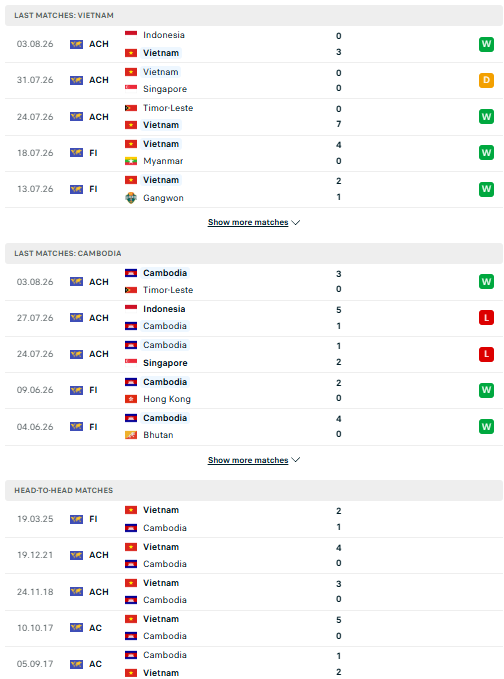Open the Head-to-Head Matches section header
The width and height of the screenshot is (504, 679).
pos(254,491)
